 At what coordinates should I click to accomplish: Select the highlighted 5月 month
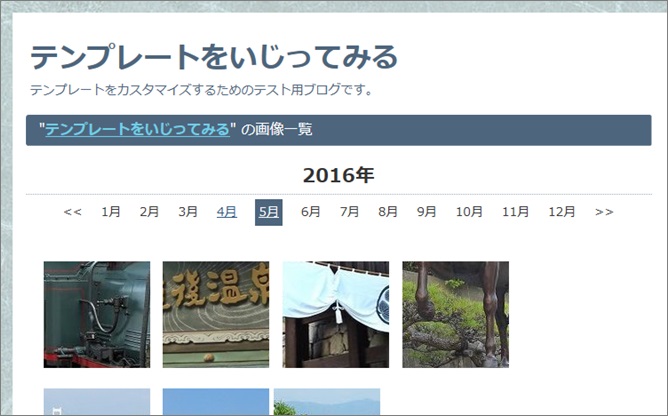(x=269, y=212)
